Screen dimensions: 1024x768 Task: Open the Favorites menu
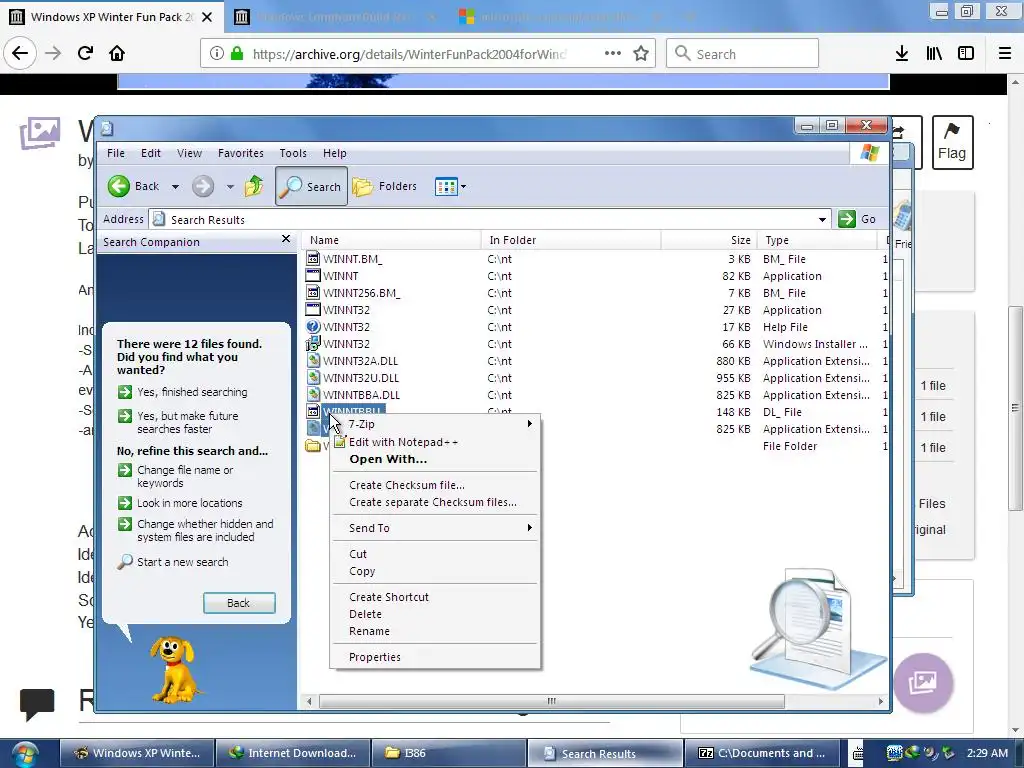(x=241, y=153)
